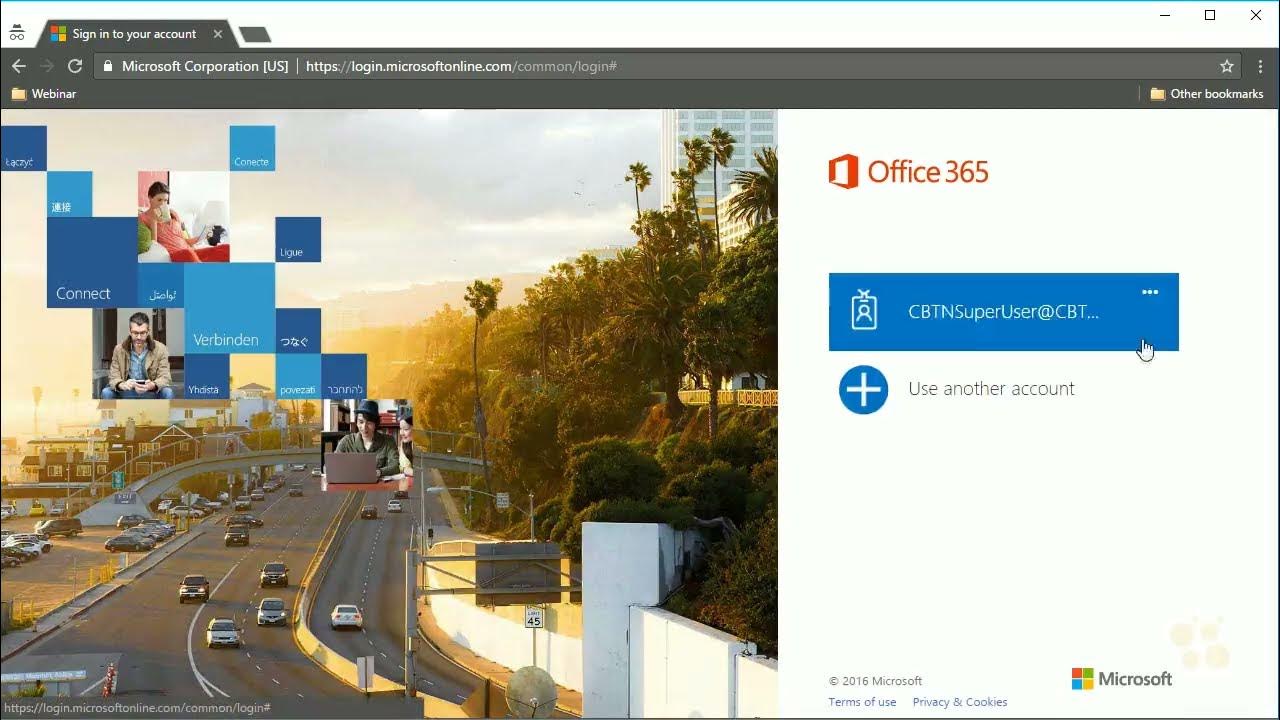The height and width of the screenshot is (720, 1280).
Task: Click the Microsoft logo in the footer
Action: [x=1121, y=679]
